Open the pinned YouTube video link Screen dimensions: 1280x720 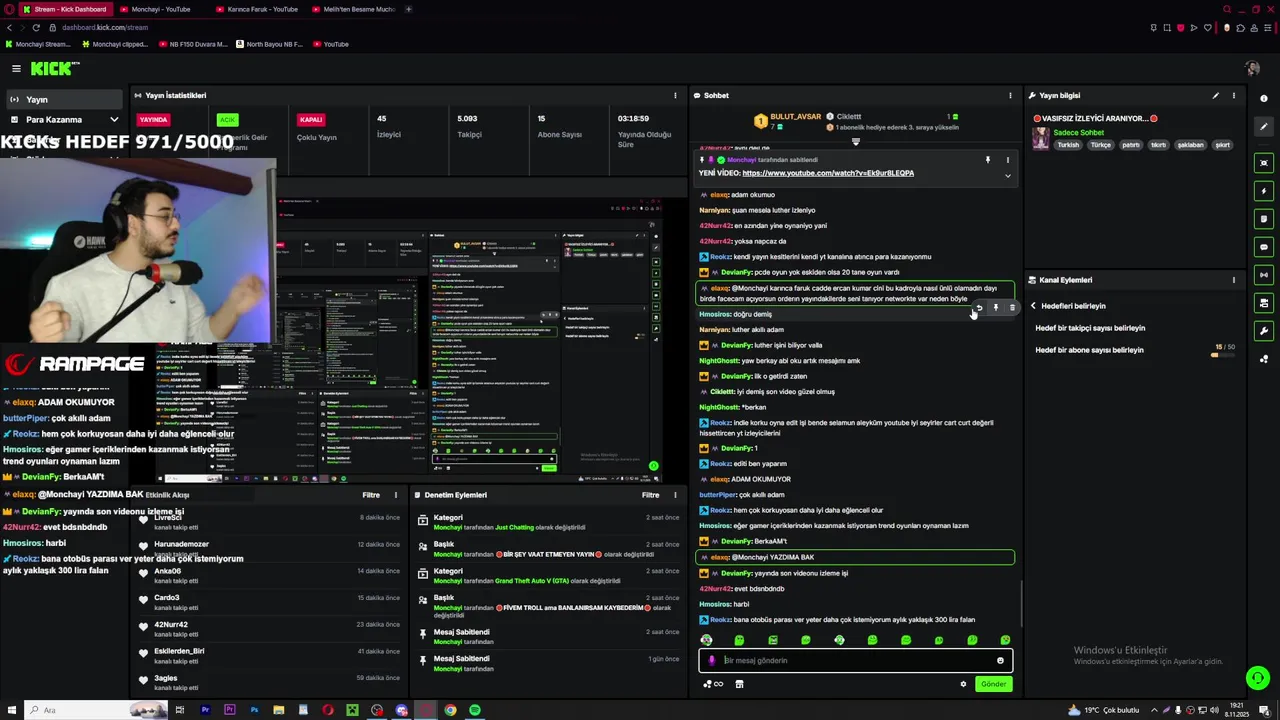coord(828,173)
